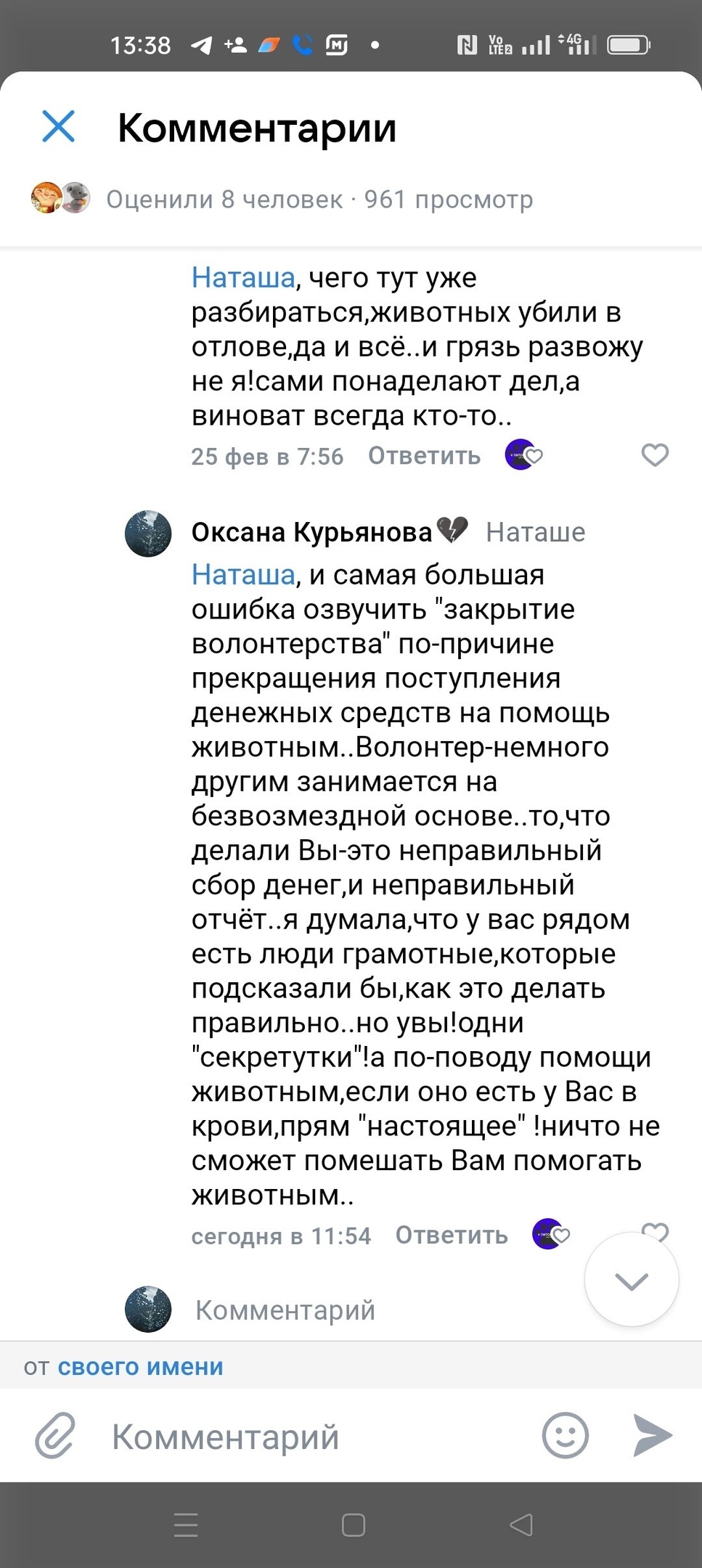The height and width of the screenshot is (1568, 702).
Task: Change "своего имени" author selection
Action: point(140,1367)
